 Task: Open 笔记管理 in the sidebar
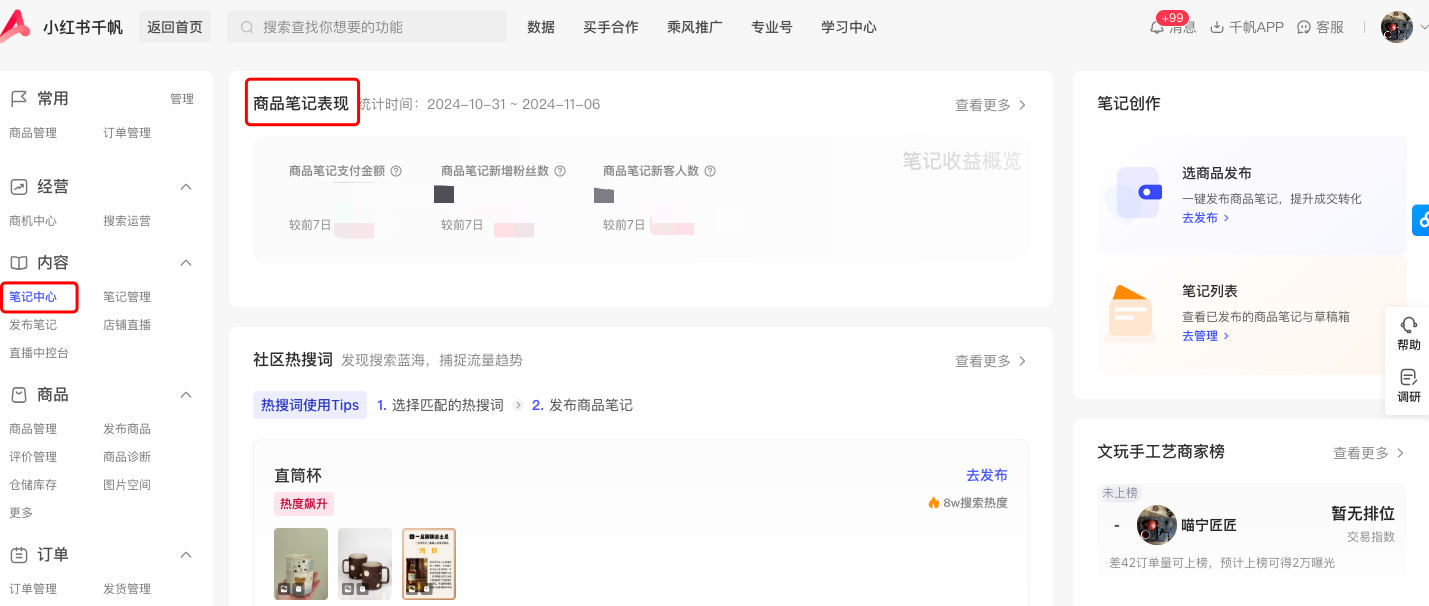tap(127, 297)
